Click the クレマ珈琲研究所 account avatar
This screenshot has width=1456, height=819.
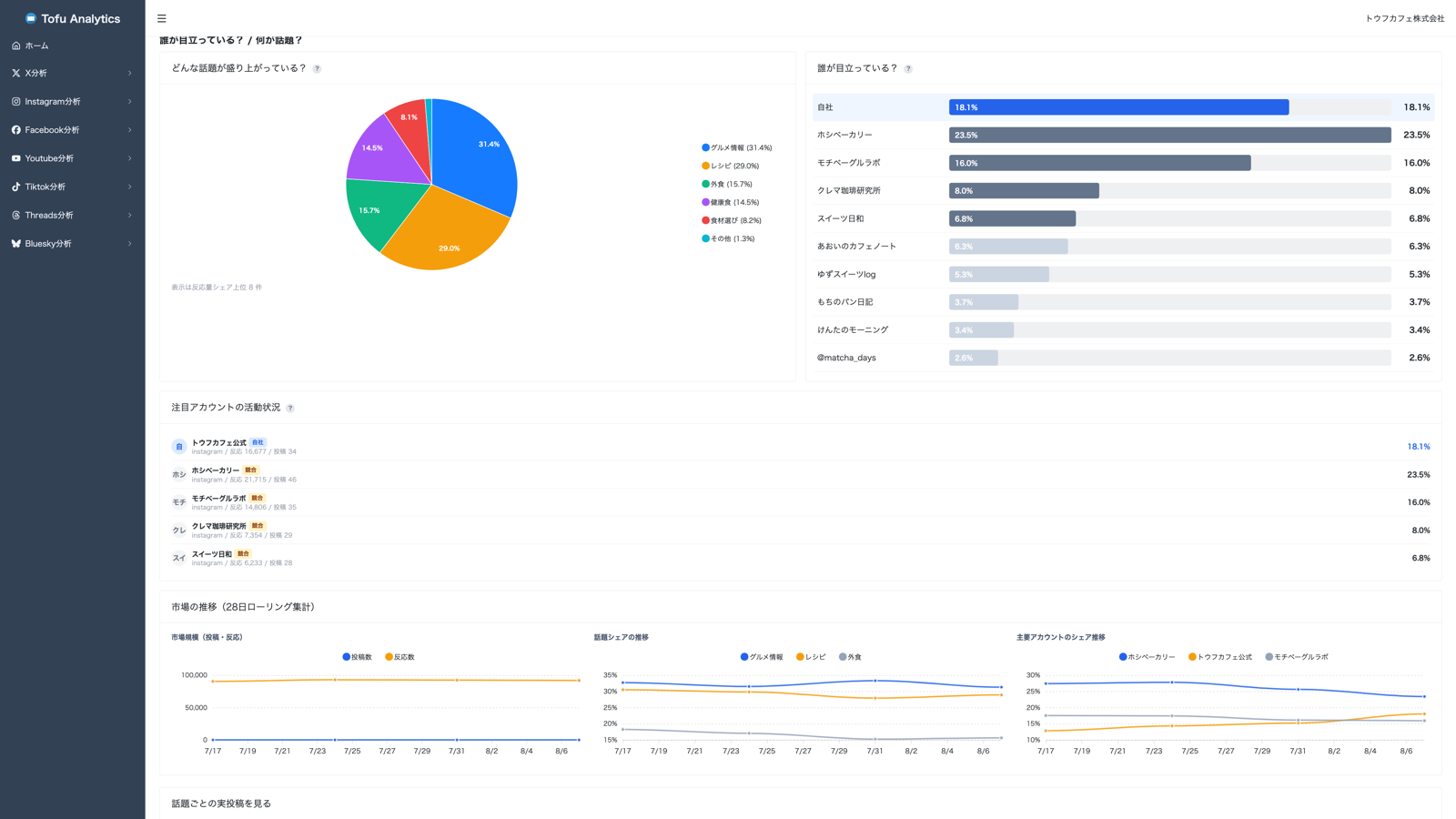pyautogui.click(x=179, y=531)
